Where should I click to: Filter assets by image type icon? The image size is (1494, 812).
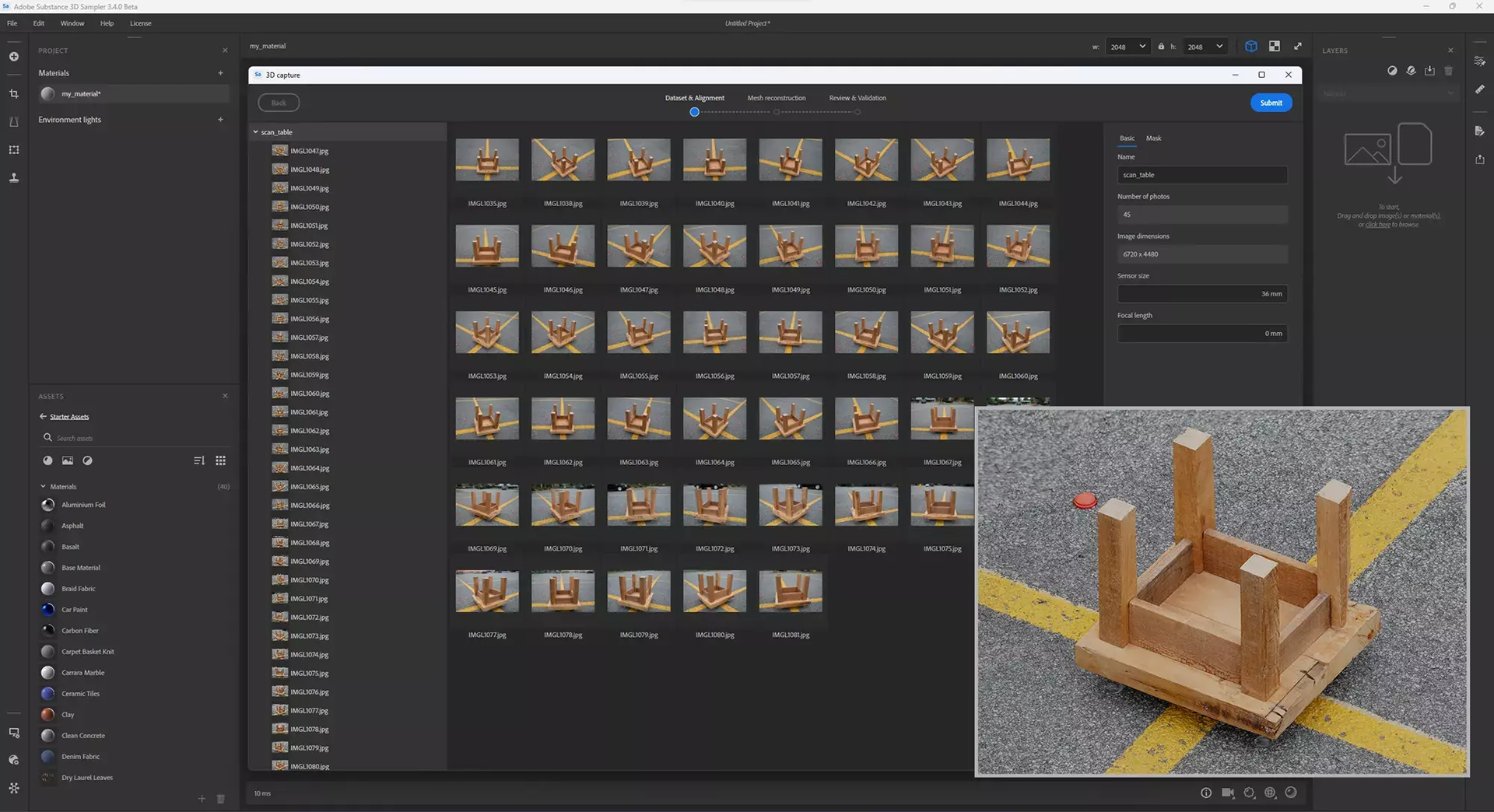coord(68,460)
